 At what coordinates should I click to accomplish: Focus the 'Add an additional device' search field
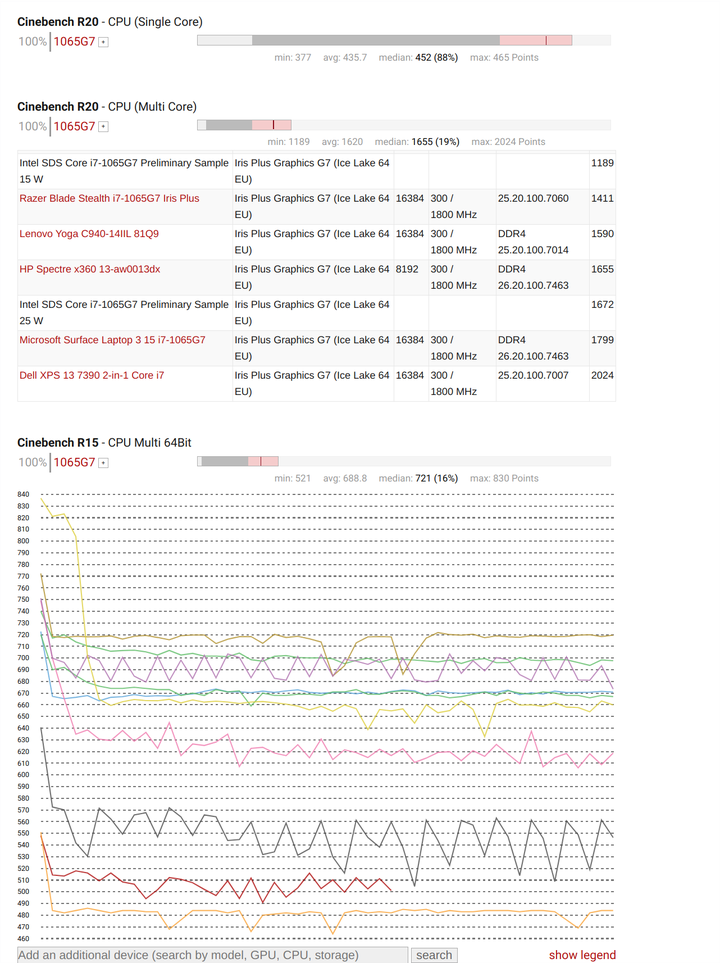coord(213,955)
